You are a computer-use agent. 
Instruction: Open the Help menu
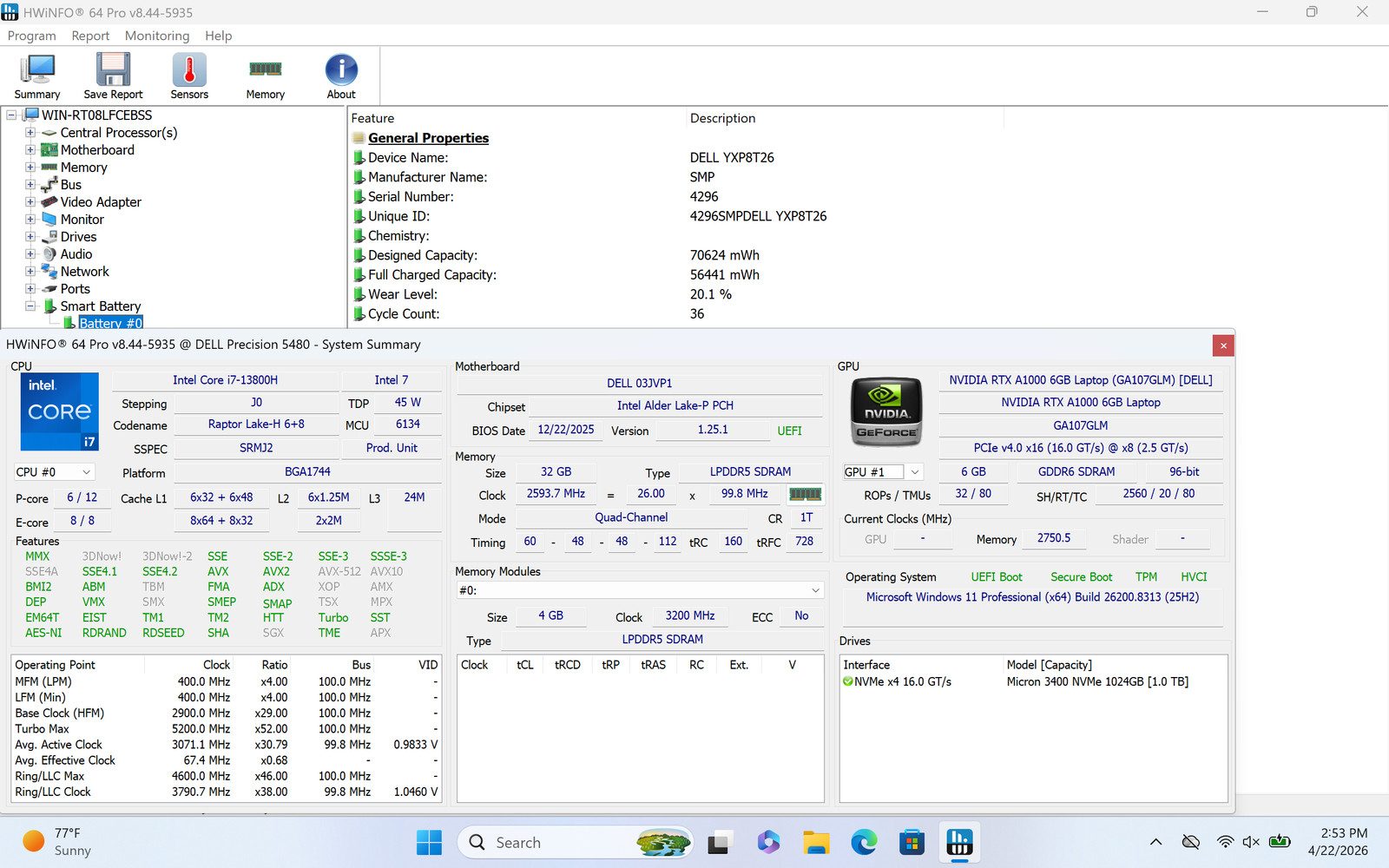(219, 36)
